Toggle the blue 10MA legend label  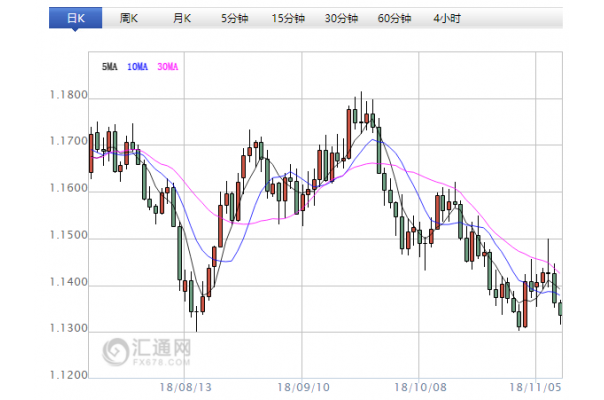[x=137, y=67]
